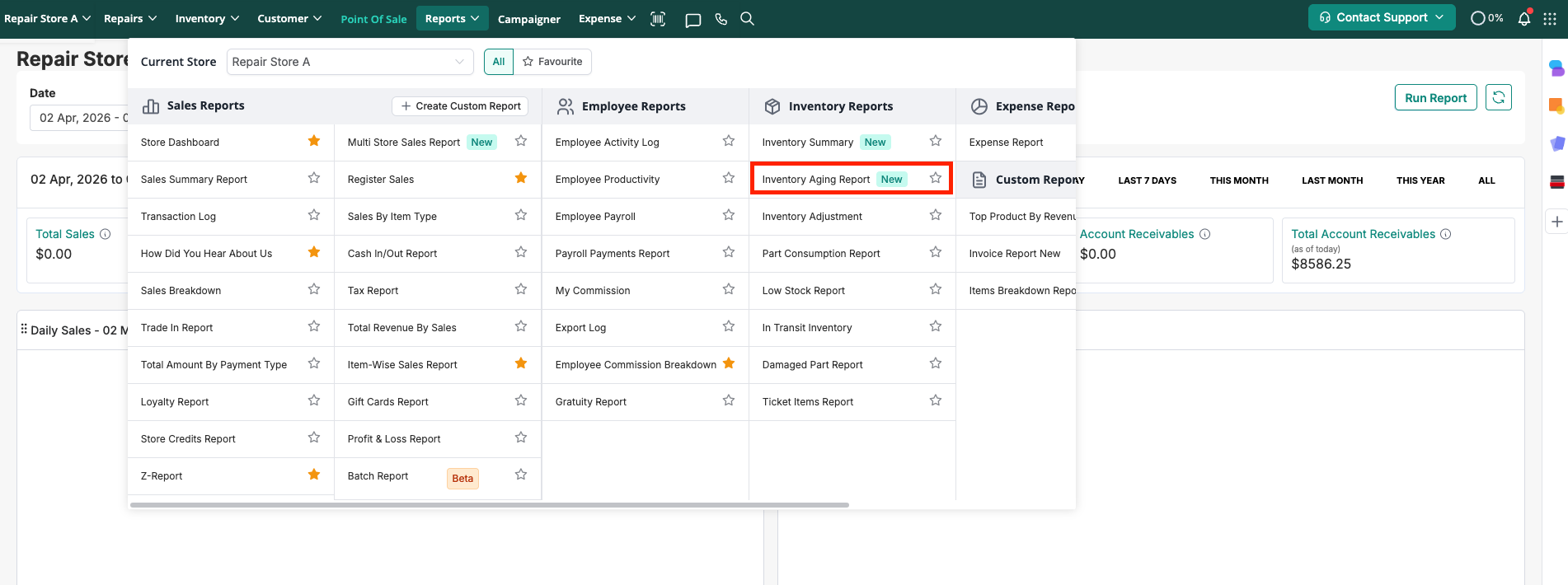Viewport: 1568px width, 585px height.
Task: Unfavourite the Store Dashboard report star
Action: [314, 141]
